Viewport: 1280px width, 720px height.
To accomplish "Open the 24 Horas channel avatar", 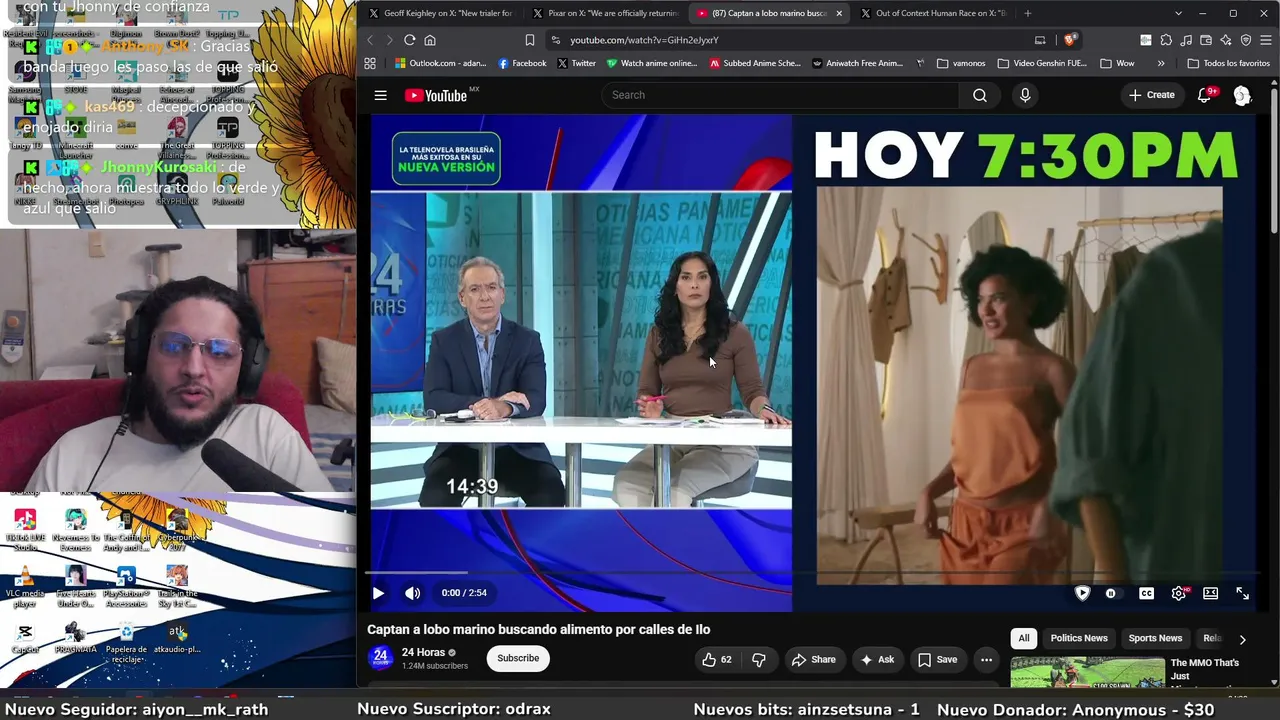I will point(381,657).
